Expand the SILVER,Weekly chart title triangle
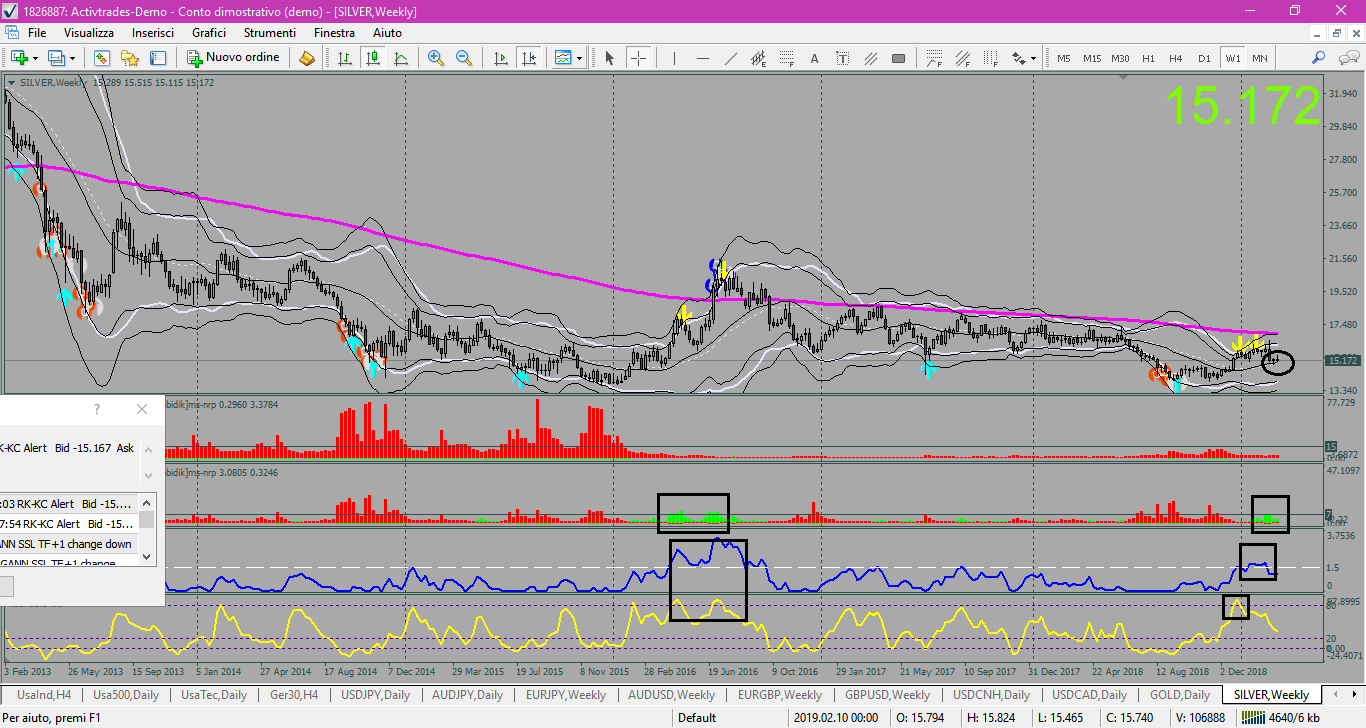 [11, 82]
